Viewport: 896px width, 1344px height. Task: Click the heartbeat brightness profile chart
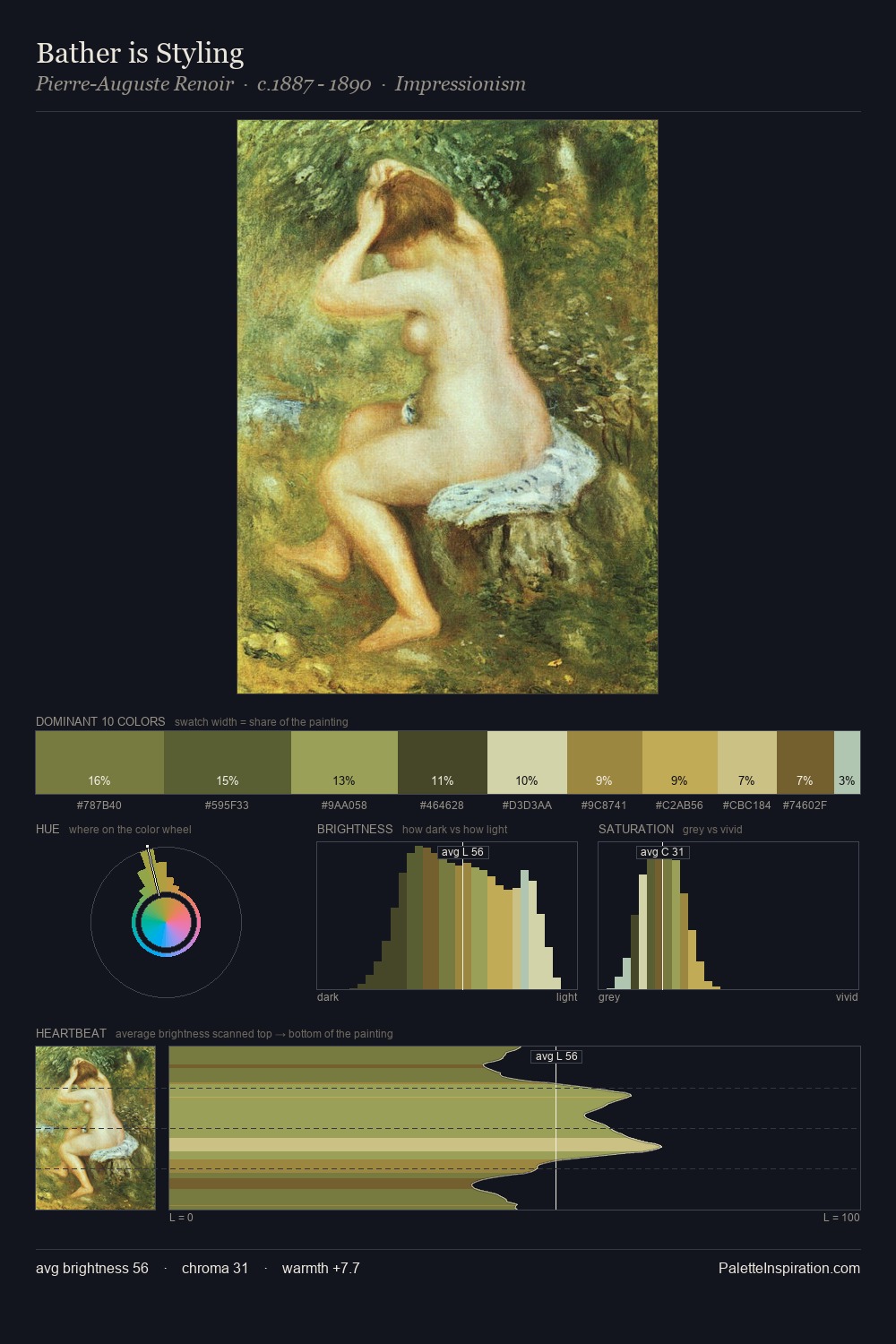click(514, 1128)
